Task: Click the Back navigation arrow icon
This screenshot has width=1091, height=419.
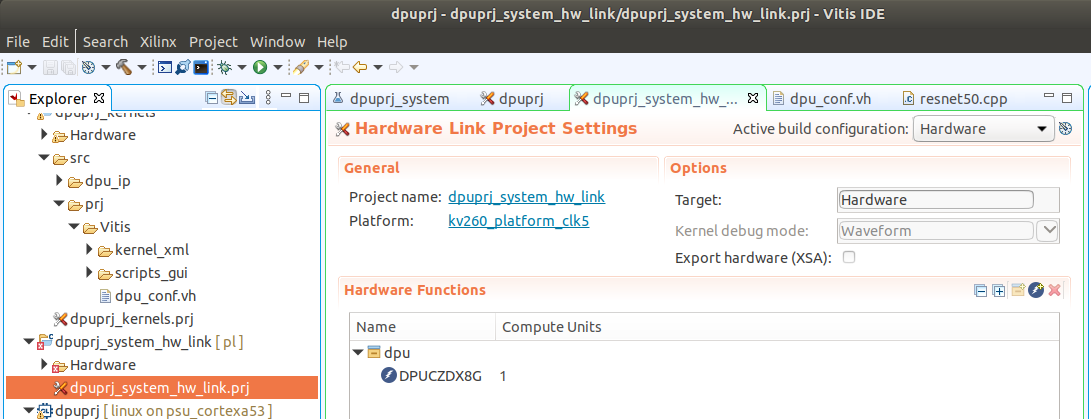Action: click(x=360, y=68)
